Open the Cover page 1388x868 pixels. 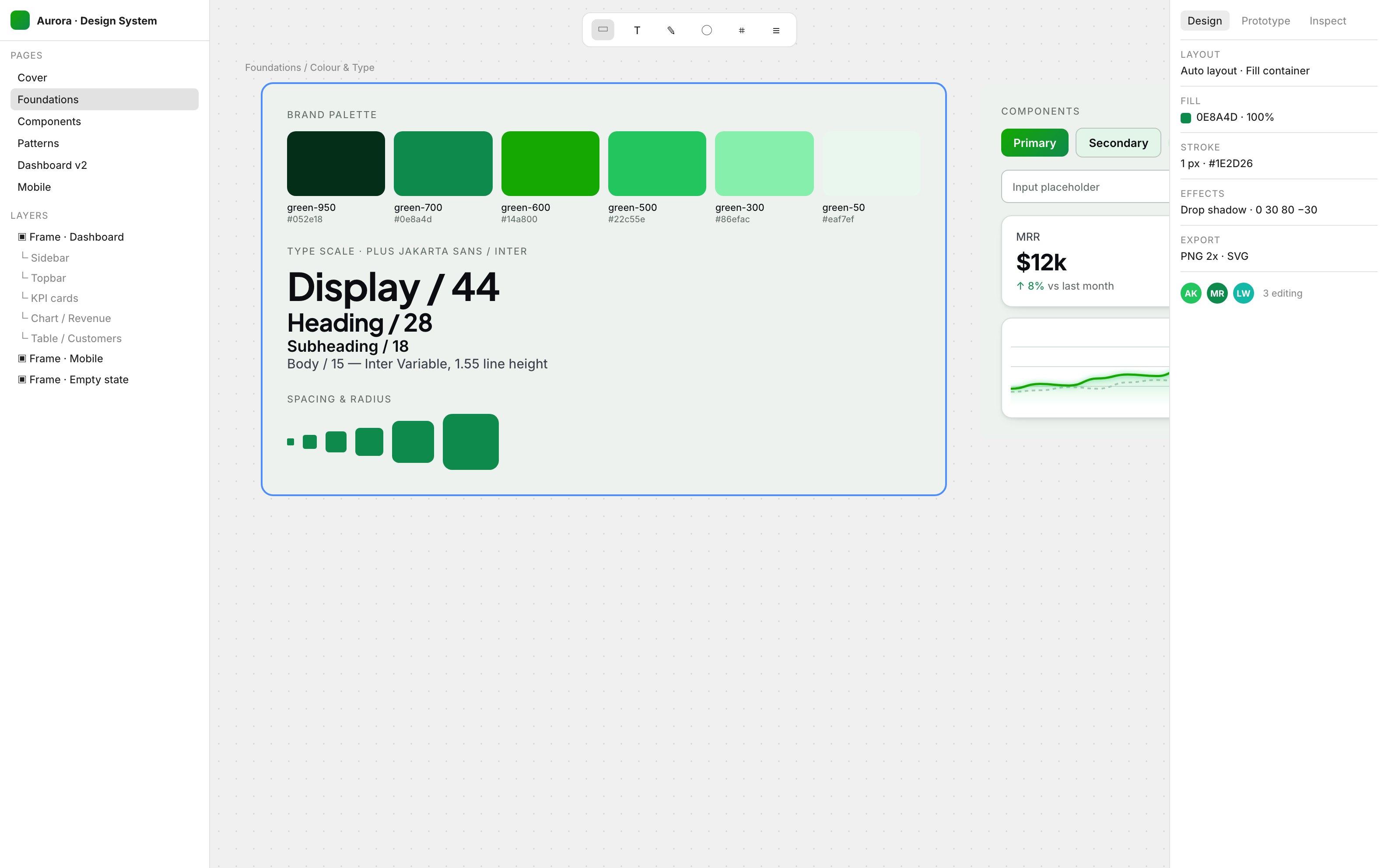pyautogui.click(x=105, y=77)
